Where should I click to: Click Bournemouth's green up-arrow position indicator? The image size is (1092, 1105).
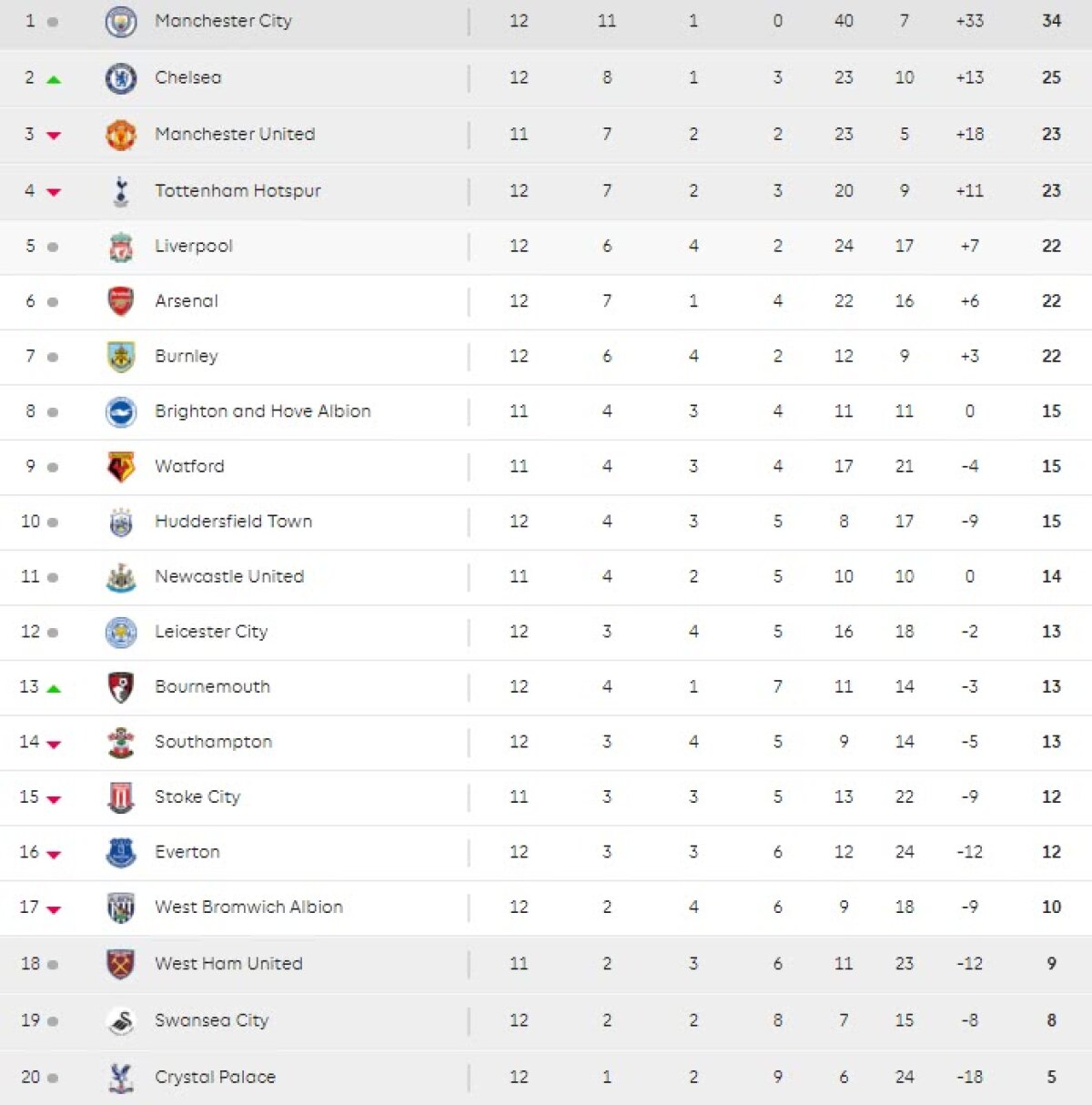pyautogui.click(x=54, y=688)
